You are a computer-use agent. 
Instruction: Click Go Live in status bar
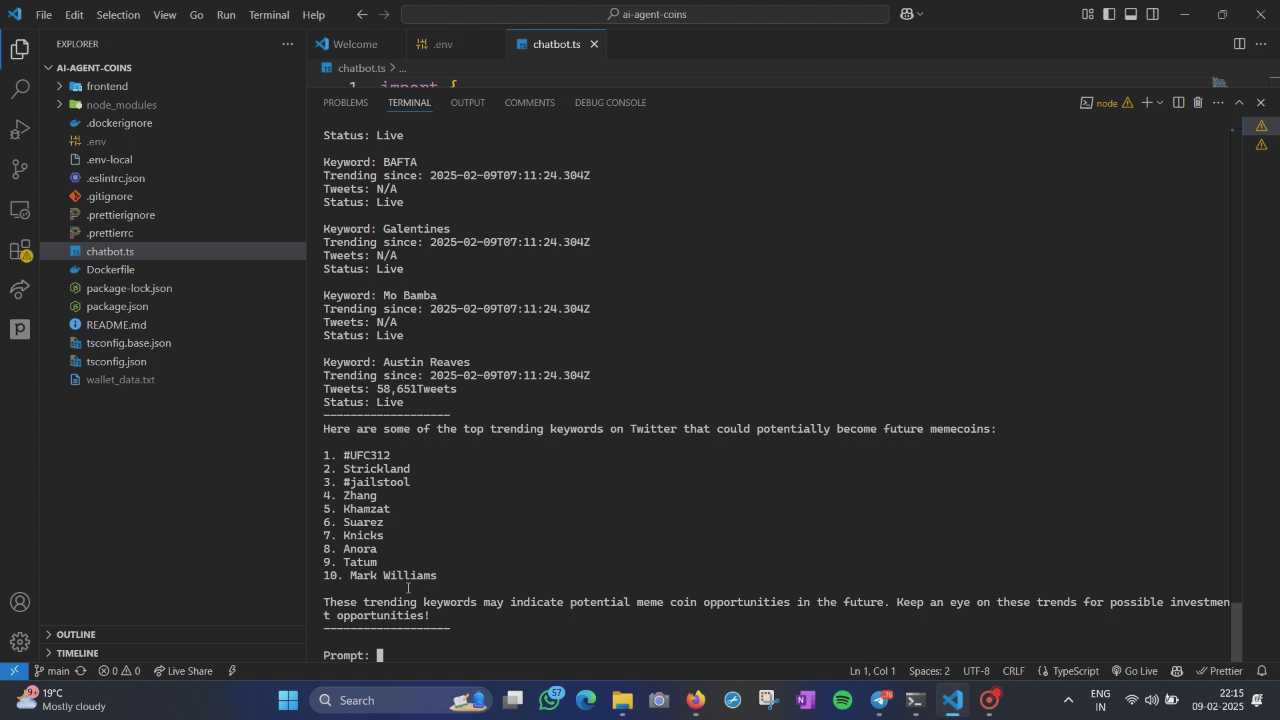click(1133, 671)
